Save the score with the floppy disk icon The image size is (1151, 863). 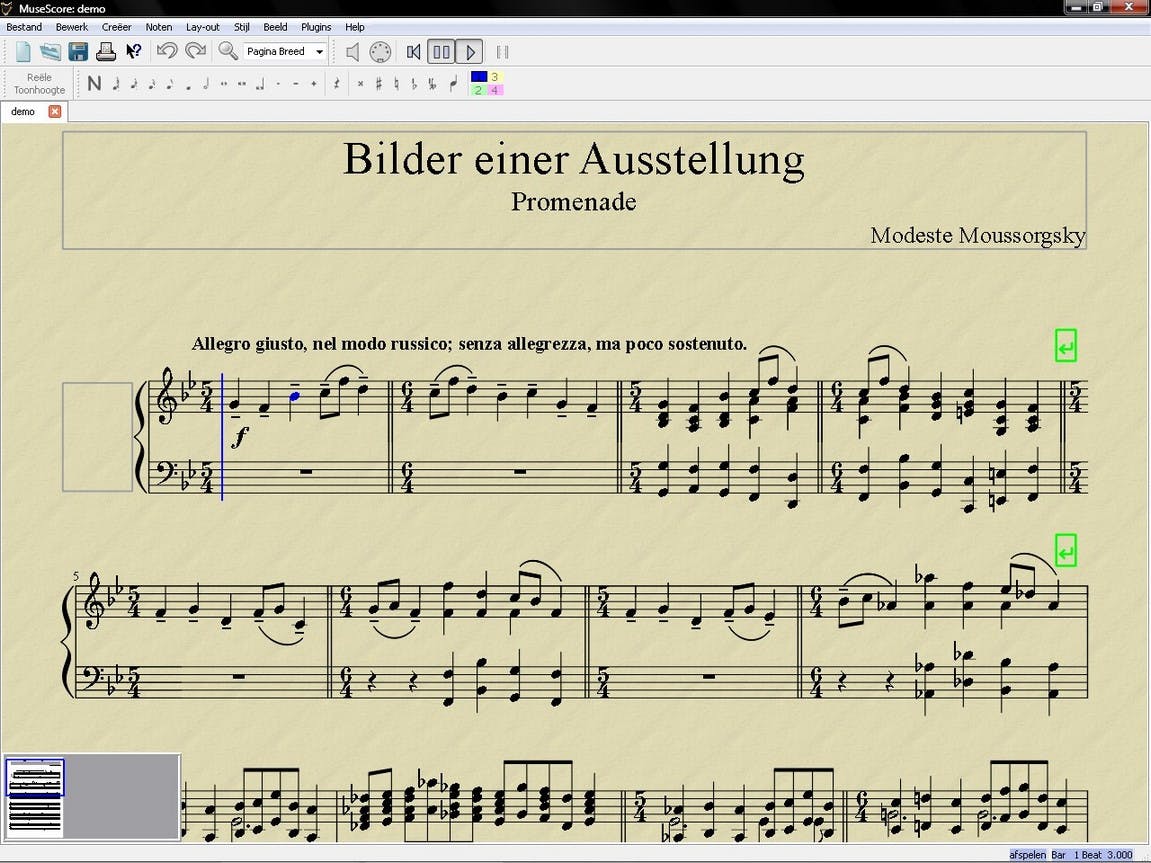pos(78,51)
